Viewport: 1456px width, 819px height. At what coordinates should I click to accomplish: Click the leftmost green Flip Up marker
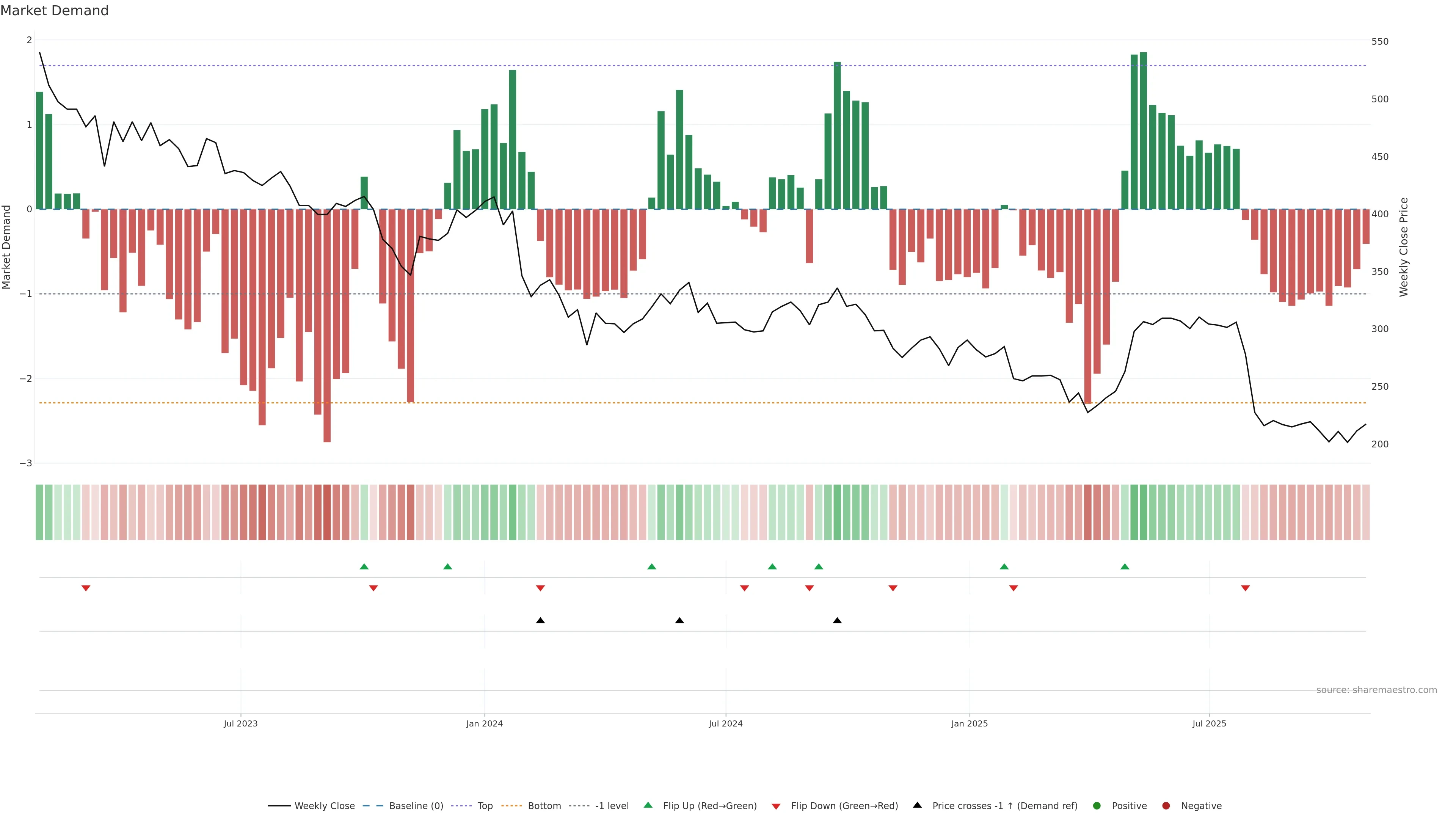click(364, 566)
